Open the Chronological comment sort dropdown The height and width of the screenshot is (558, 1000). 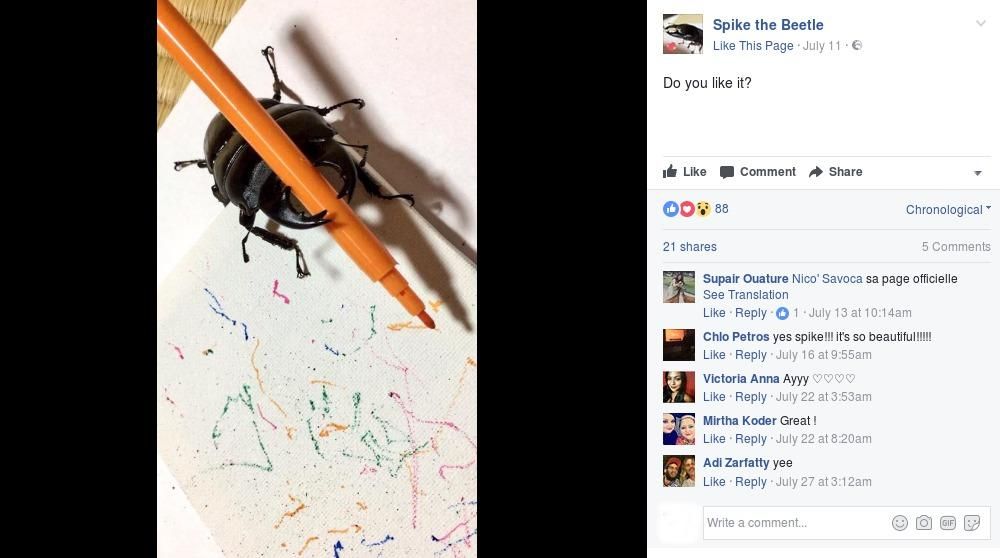[x=948, y=210]
